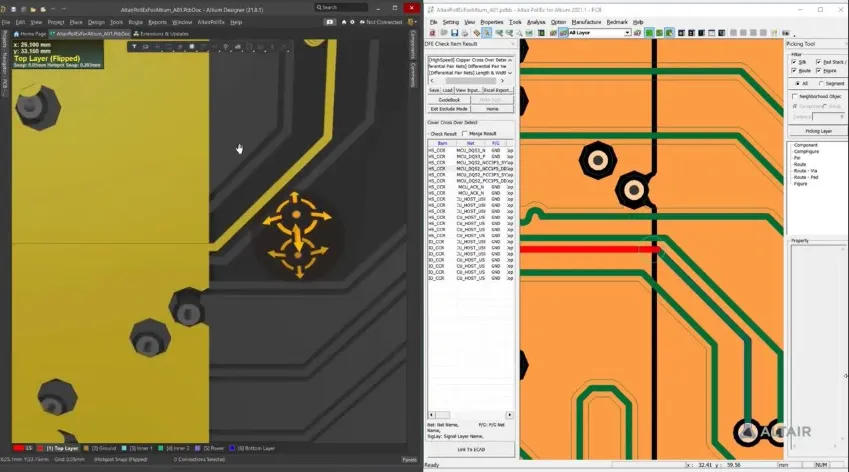This screenshot has height=472, width=849.
Task: Click the first black panel icon in PollEx toolbar
Action: click(681, 33)
